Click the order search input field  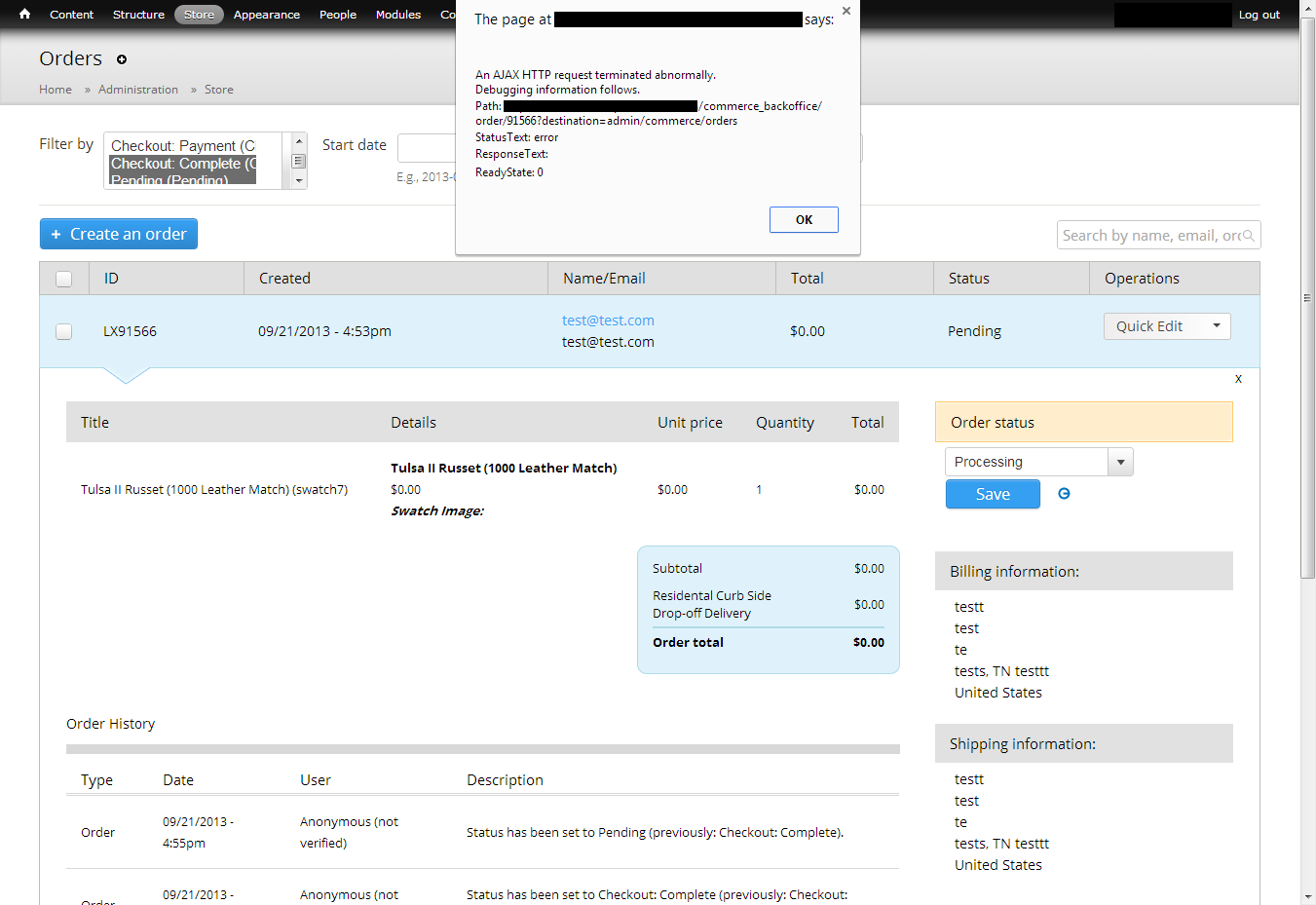pyautogui.click(x=1147, y=235)
